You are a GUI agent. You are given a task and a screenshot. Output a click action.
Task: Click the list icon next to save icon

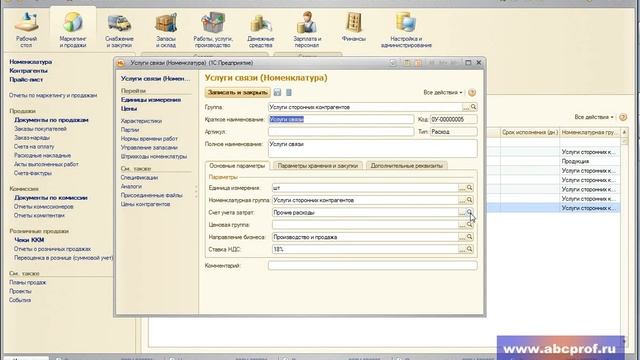289,93
